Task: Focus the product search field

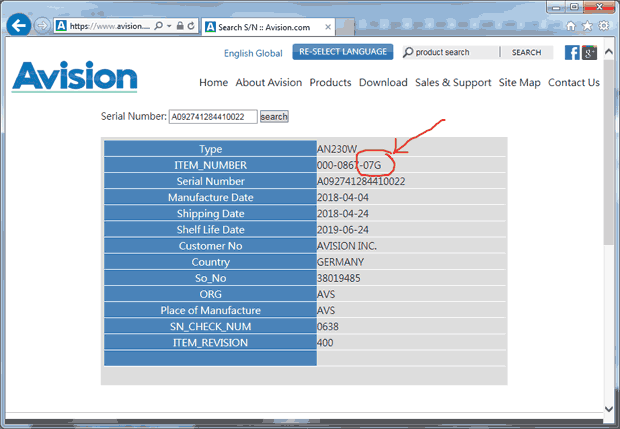Action: point(456,52)
